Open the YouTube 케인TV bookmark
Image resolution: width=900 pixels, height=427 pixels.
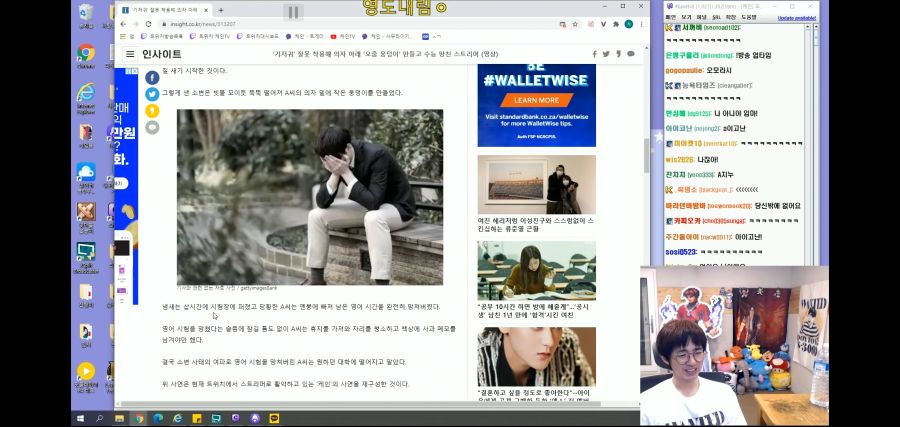(x=343, y=36)
